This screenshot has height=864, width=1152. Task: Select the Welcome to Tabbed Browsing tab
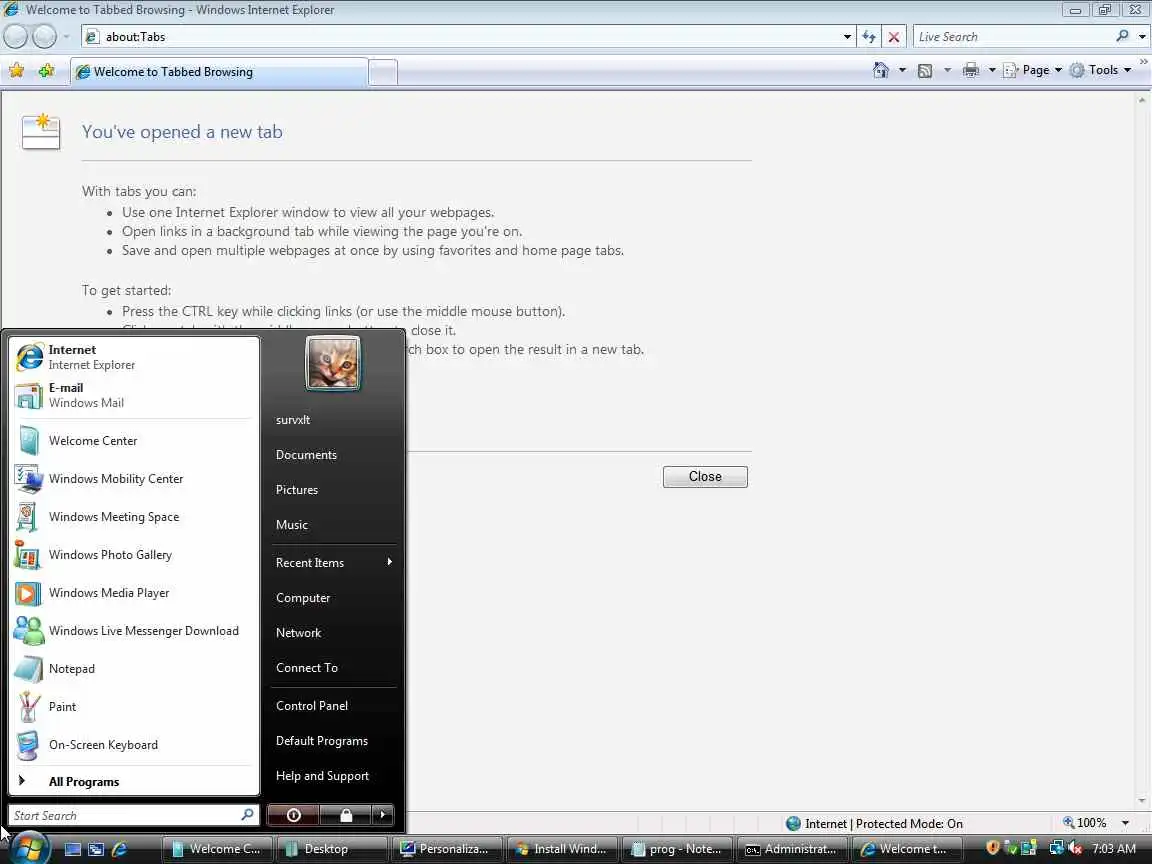click(x=219, y=72)
